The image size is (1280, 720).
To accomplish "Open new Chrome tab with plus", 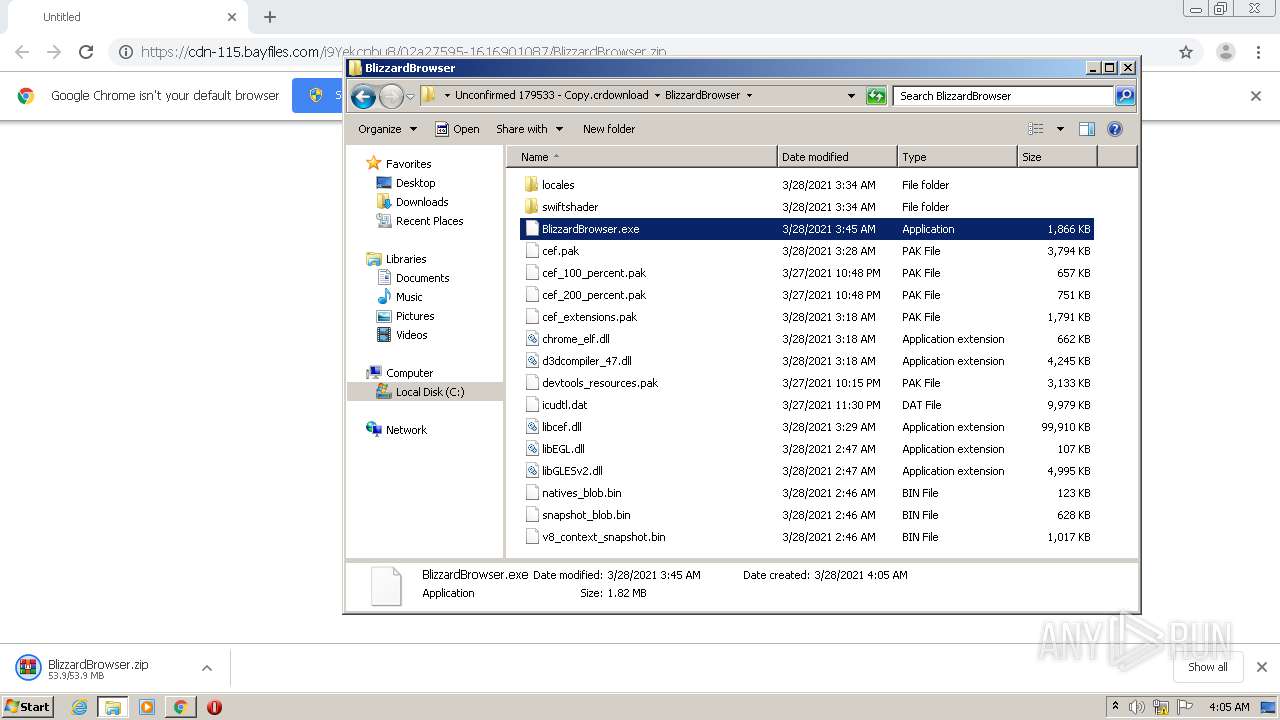I will [270, 17].
